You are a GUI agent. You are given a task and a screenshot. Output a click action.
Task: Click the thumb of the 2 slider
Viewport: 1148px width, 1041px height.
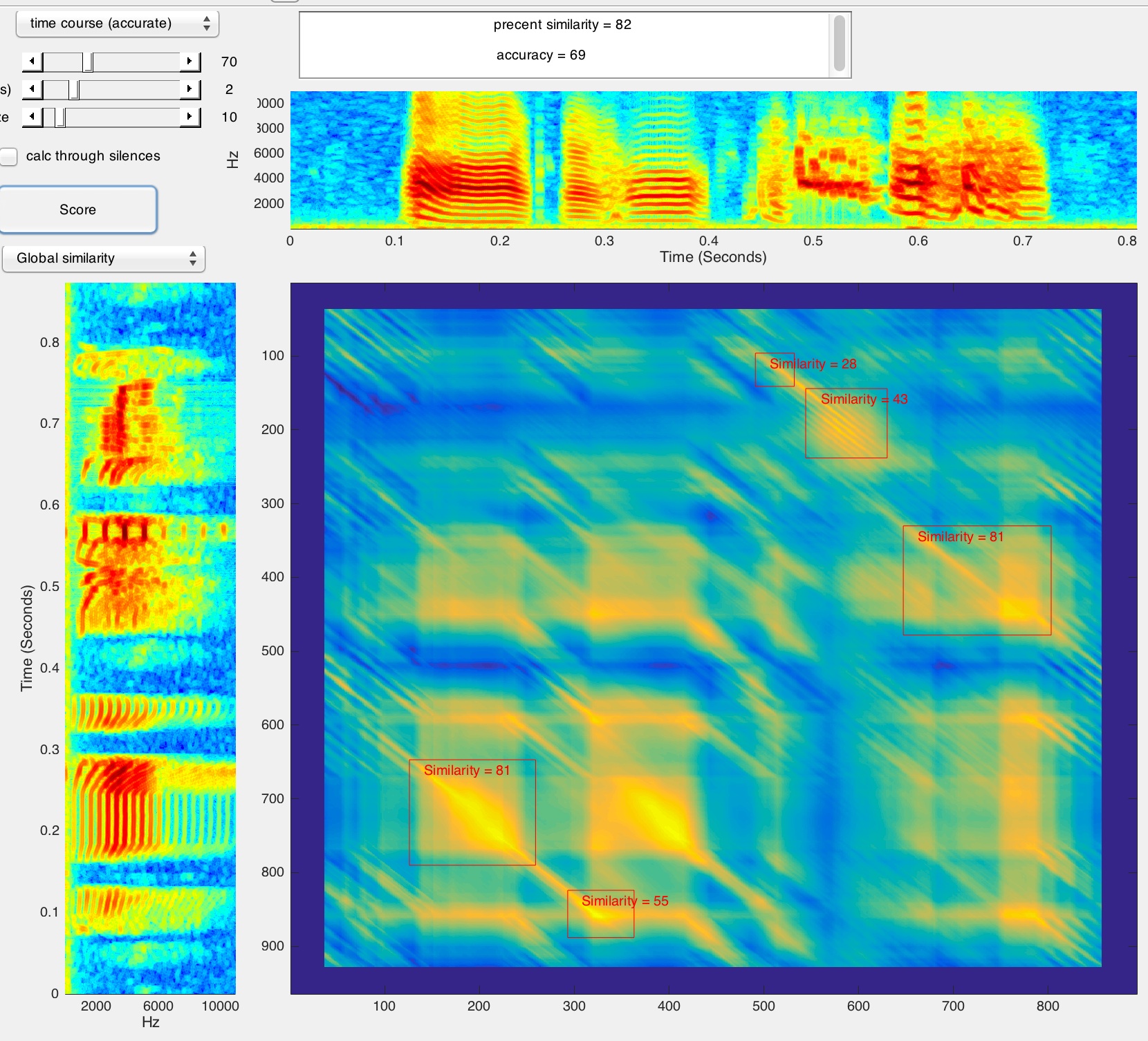point(74,90)
